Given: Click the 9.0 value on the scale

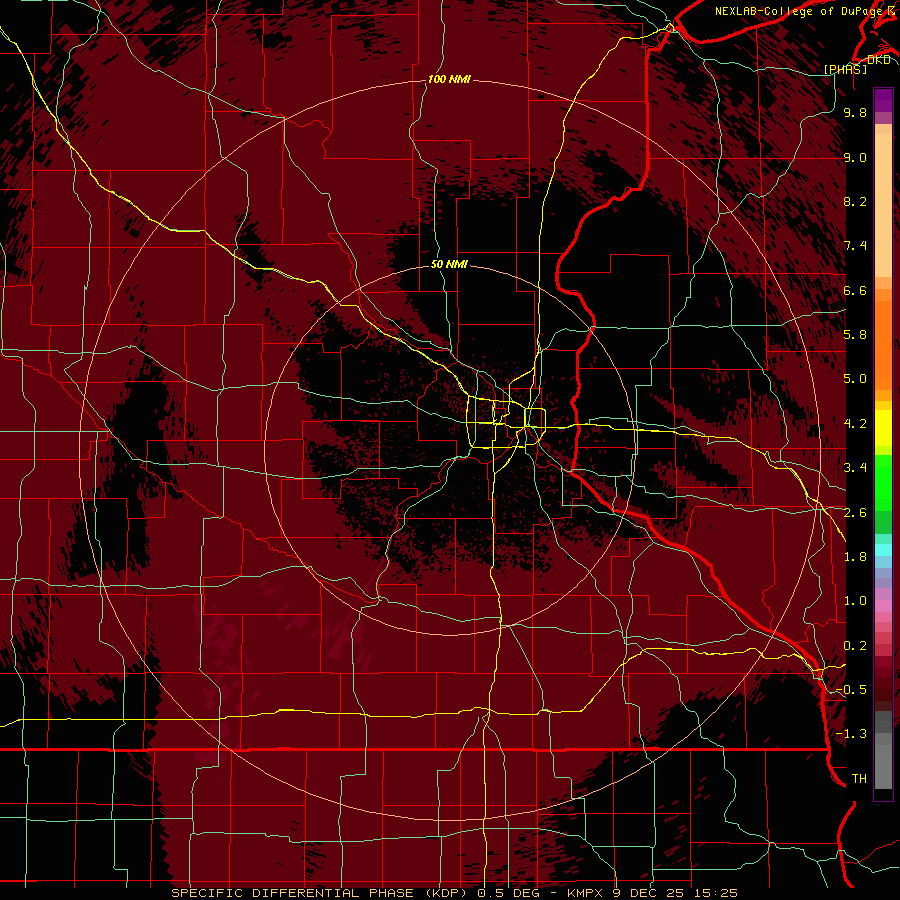Looking at the screenshot, I should click(855, 157).
